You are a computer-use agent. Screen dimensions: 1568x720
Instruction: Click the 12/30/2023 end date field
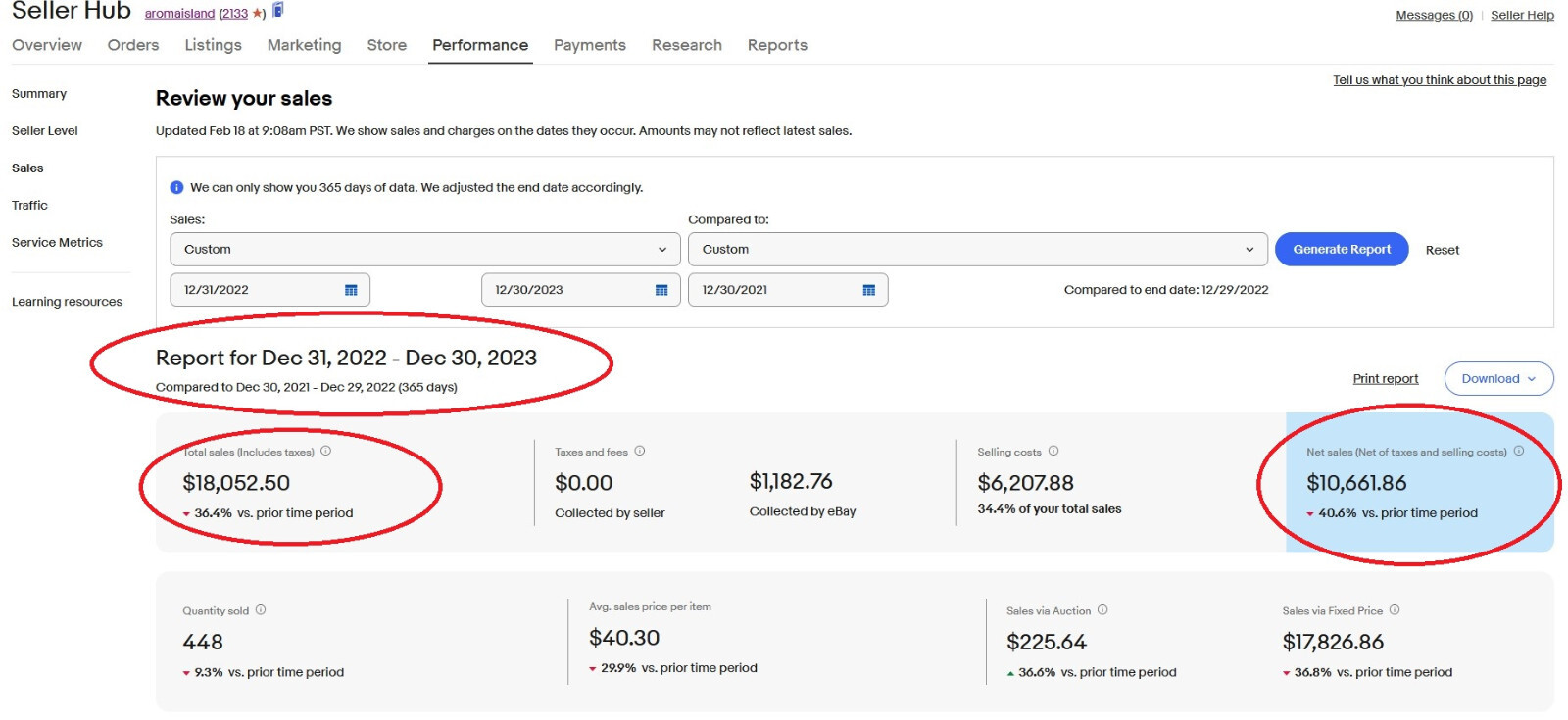click(x=581, y=290)
